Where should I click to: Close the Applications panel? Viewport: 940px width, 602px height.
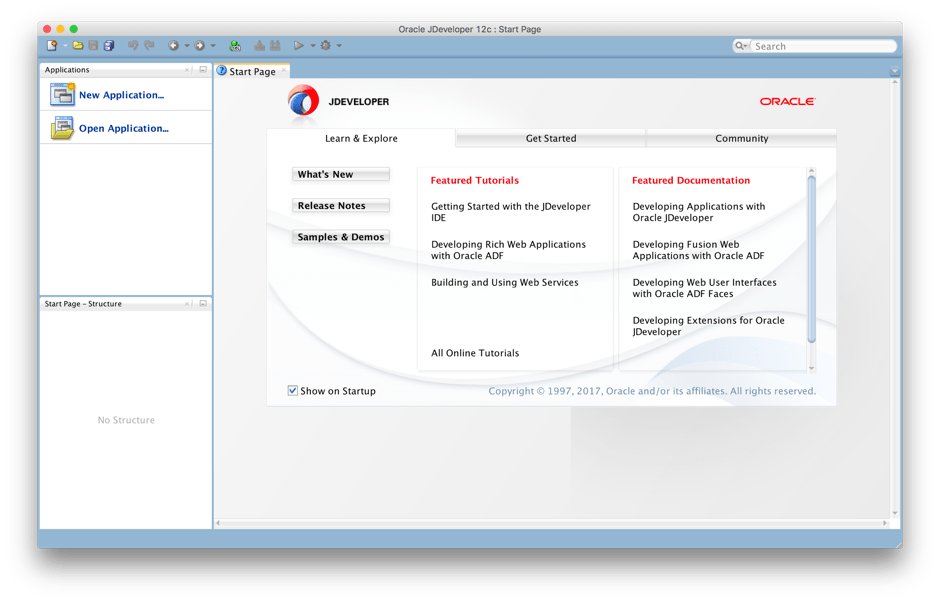tap(187, 70)
